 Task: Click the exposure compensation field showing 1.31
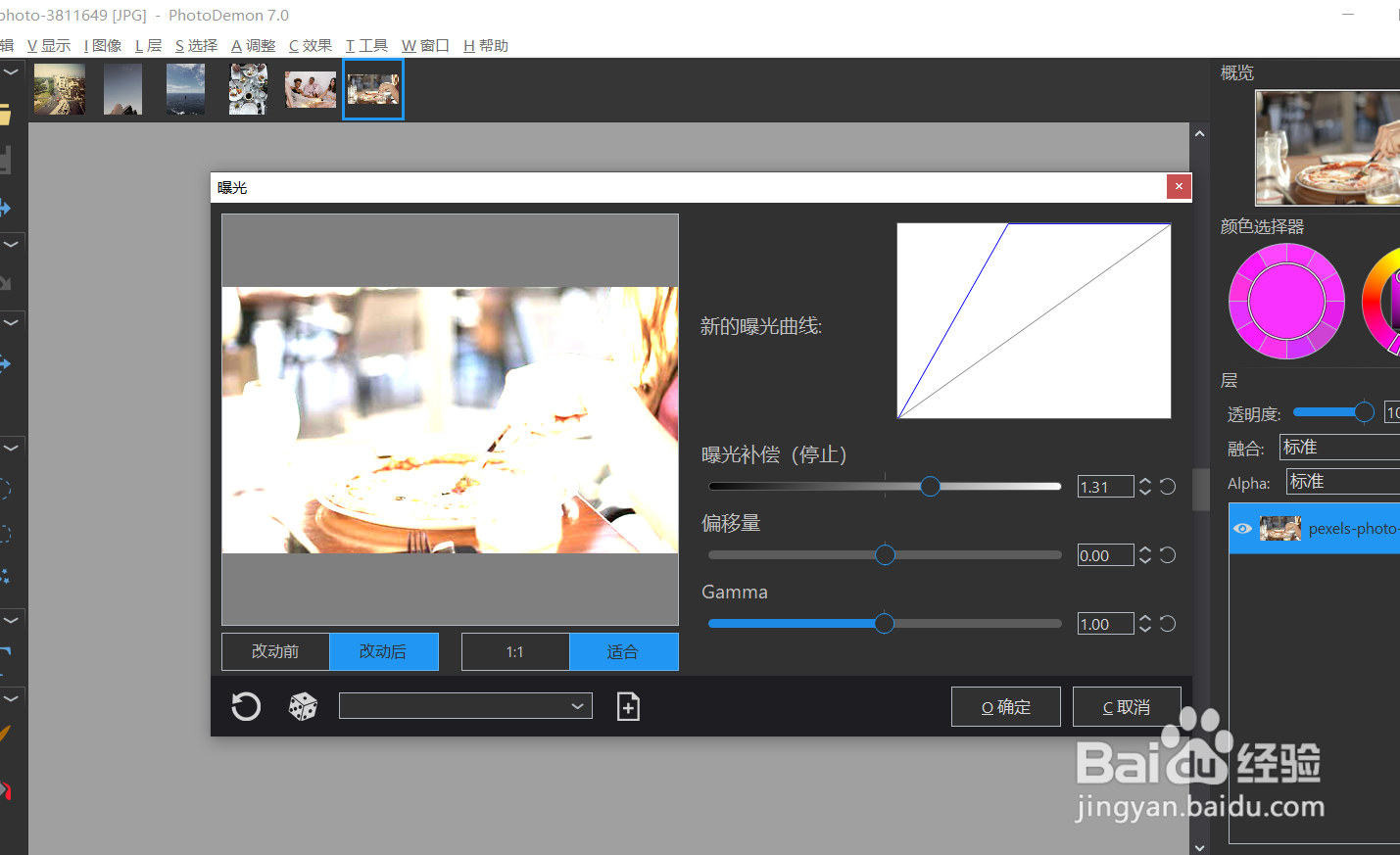click(1105, 487)
